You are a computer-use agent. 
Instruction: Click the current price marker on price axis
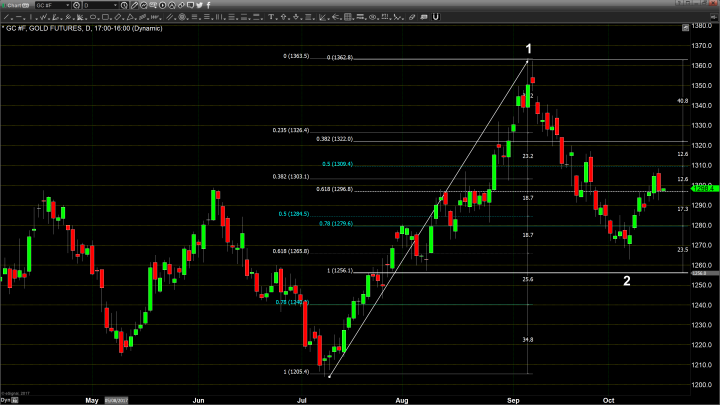(700, 187)
